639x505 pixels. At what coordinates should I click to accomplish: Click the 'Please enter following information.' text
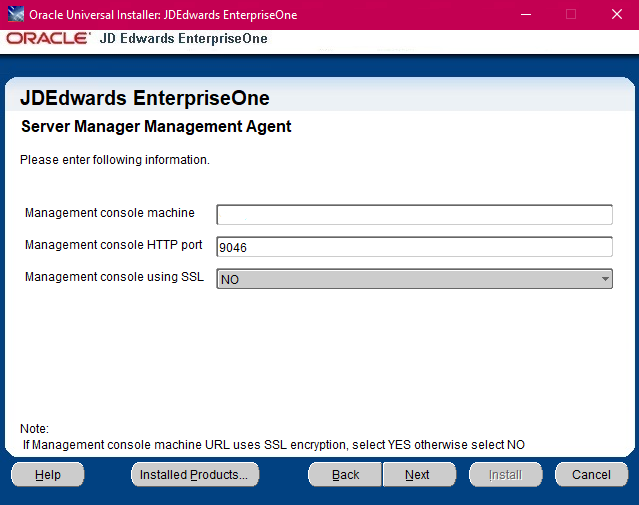pyautogui.click(x=115, y=160)
